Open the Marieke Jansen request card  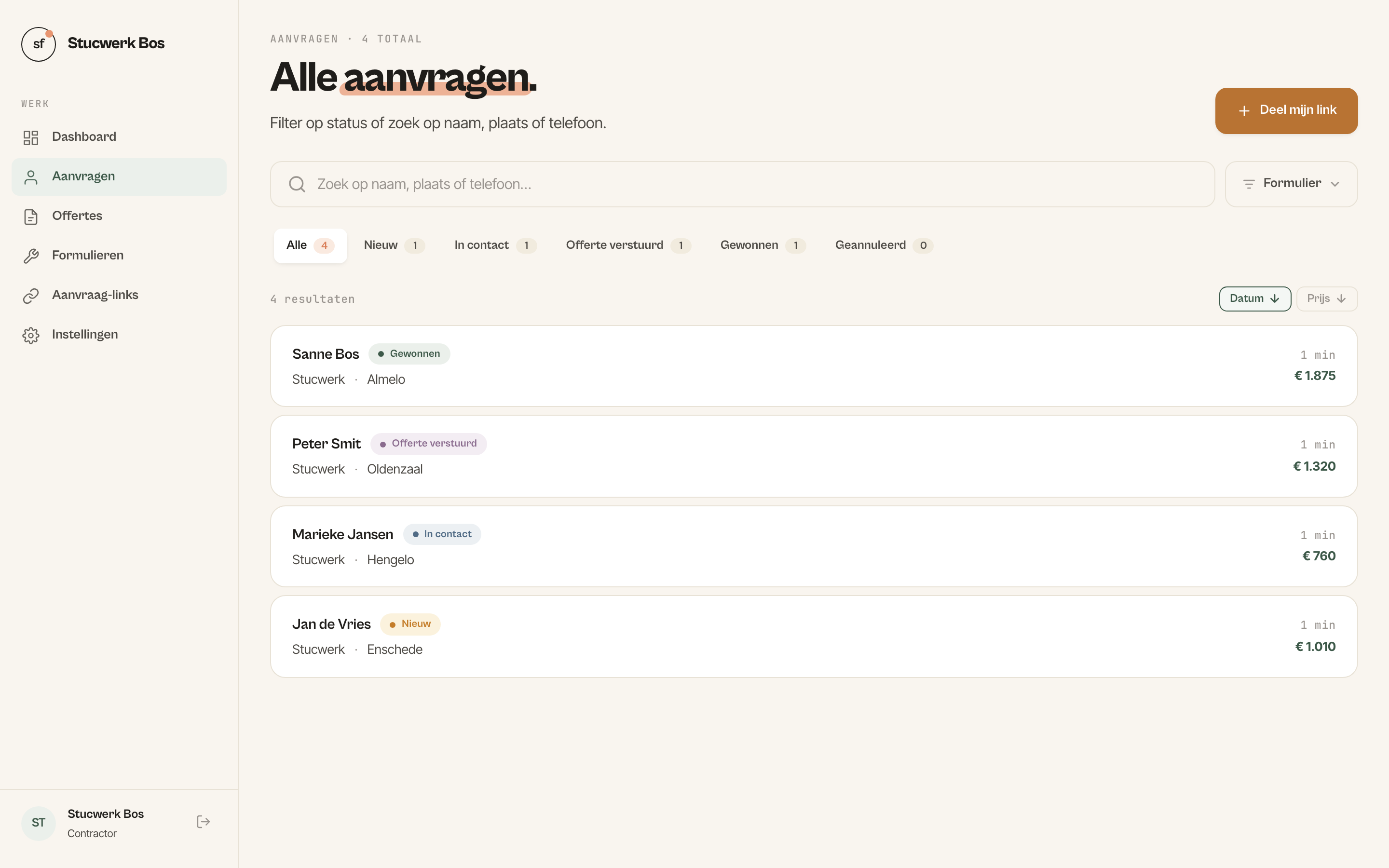pos(813,546)
